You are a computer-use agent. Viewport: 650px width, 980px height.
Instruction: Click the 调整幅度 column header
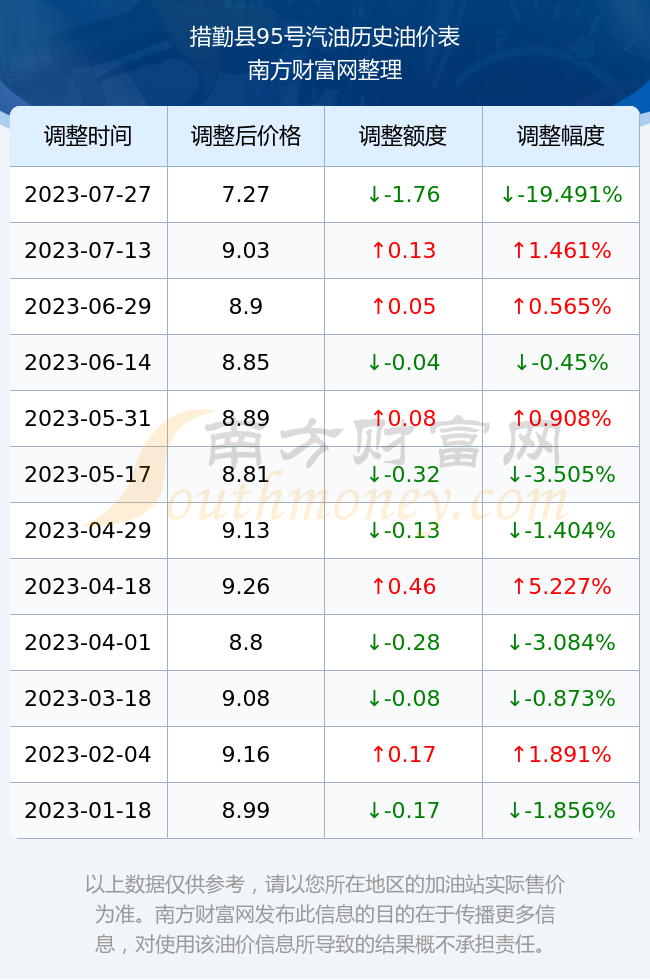pos(561,136)
